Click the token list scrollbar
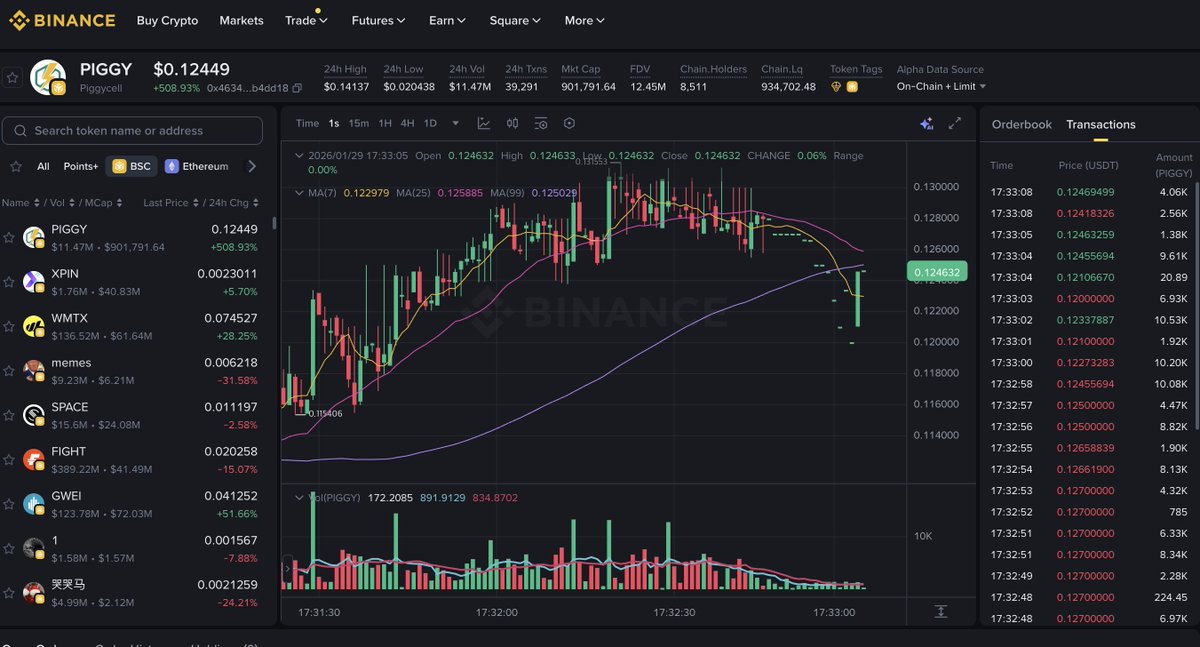Image resolution: width=1200 pixels, height=647 pixels. (274, 222)
